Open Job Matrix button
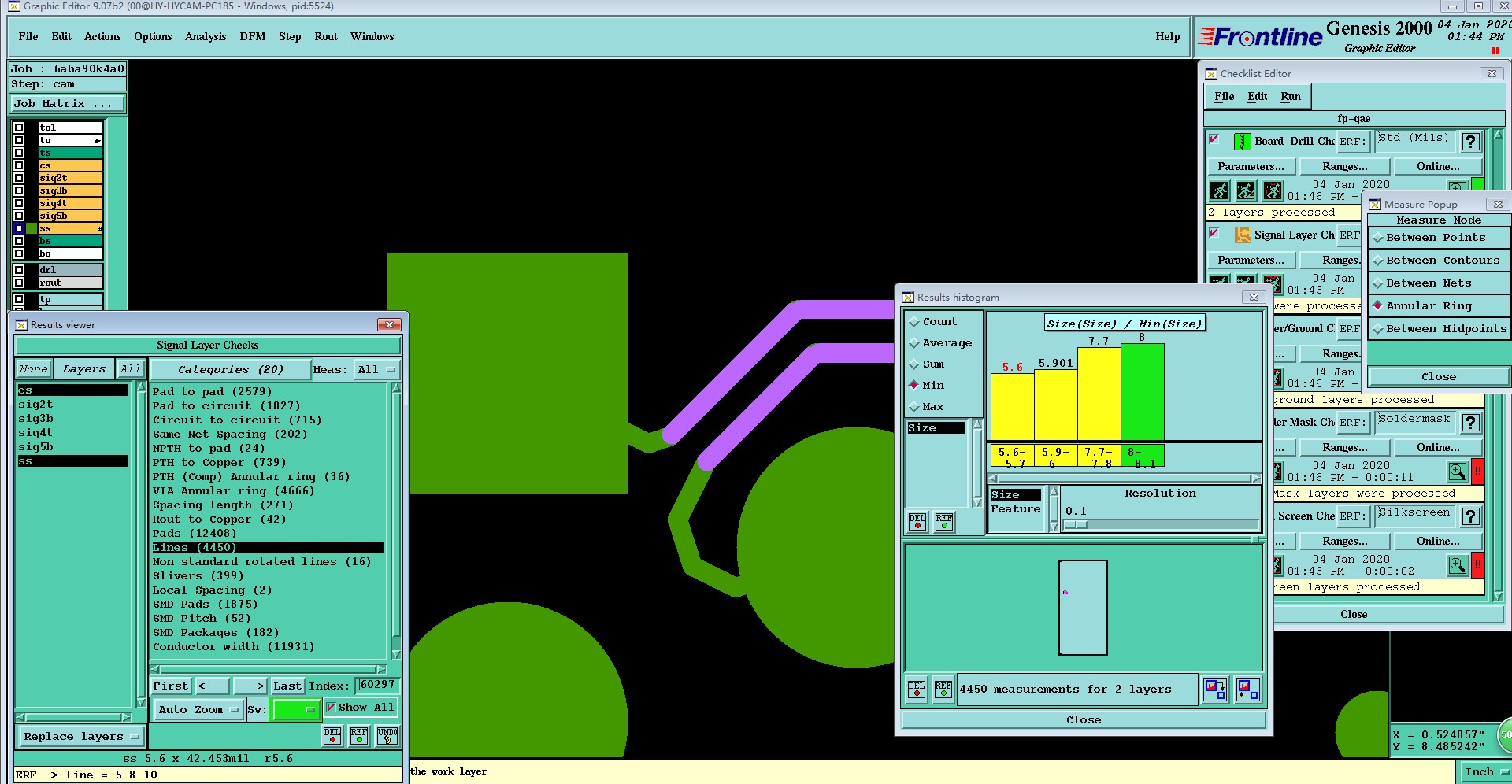1512x784 pixels. tap(68, 104)
